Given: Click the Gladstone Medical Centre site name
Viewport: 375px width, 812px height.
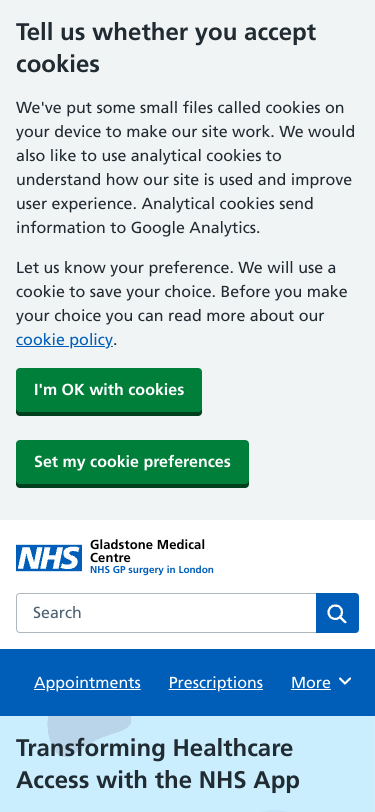Looking at the screenshot, I should pos(148,551).
